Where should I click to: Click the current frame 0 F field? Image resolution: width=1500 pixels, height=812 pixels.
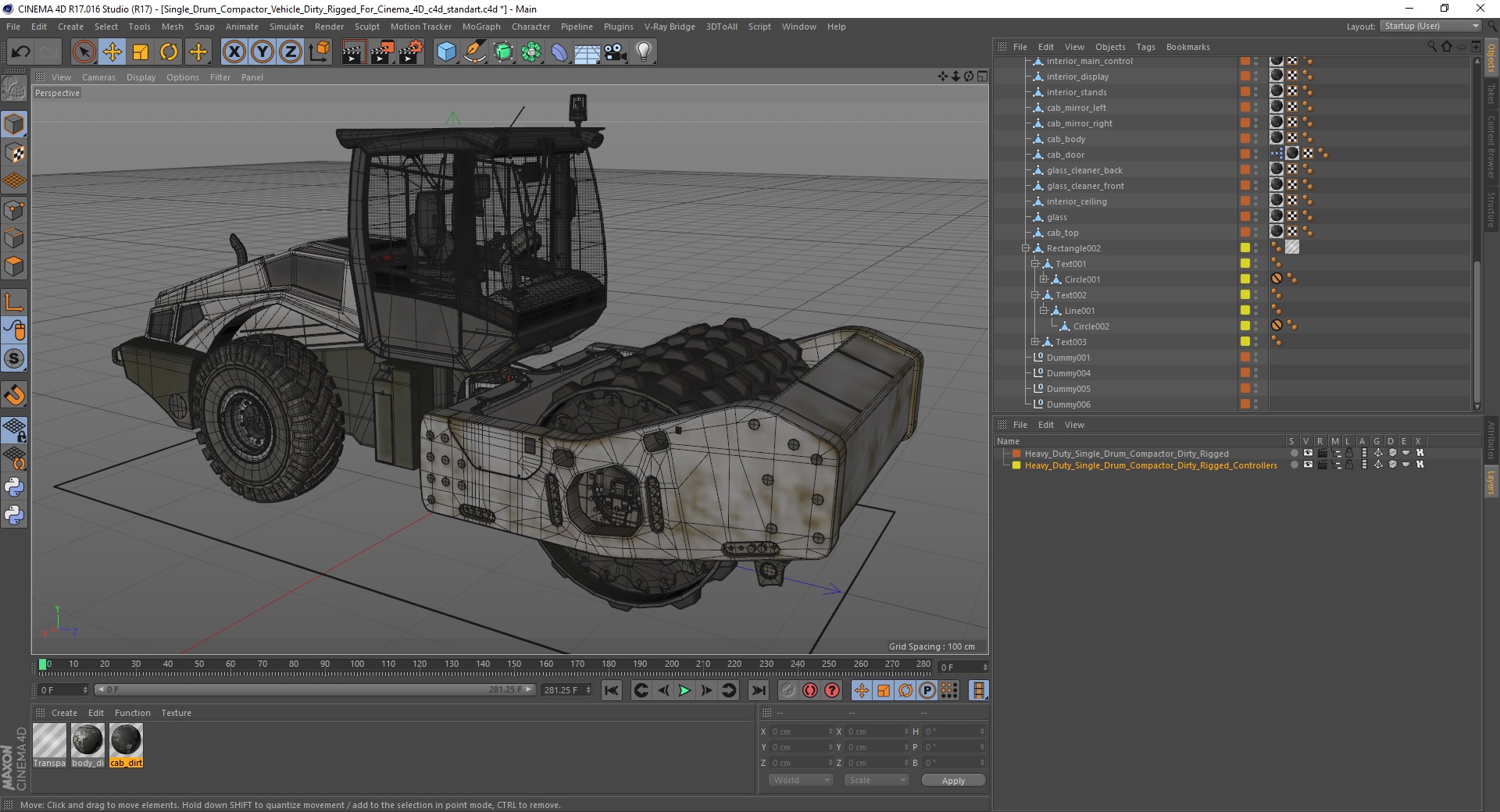click(63, 690)
